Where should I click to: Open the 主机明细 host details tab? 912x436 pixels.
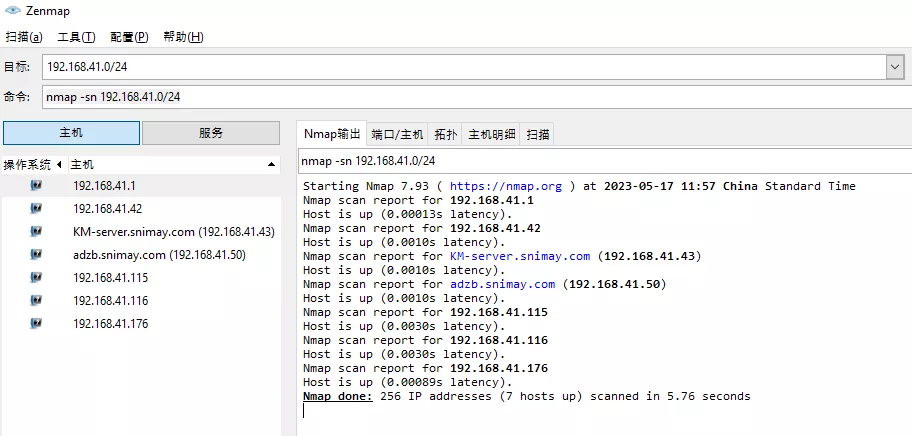[x=492, y=134]
